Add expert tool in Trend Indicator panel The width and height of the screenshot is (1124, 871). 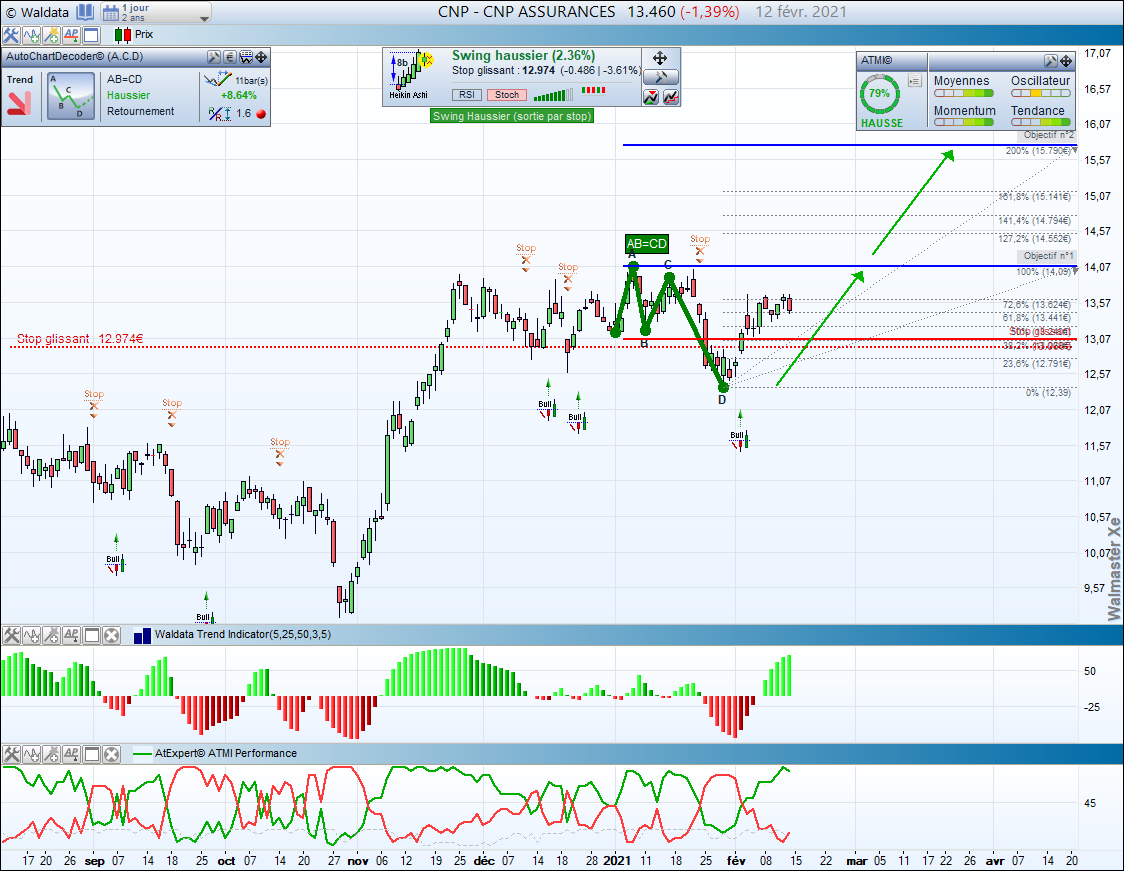coord(51,635)
